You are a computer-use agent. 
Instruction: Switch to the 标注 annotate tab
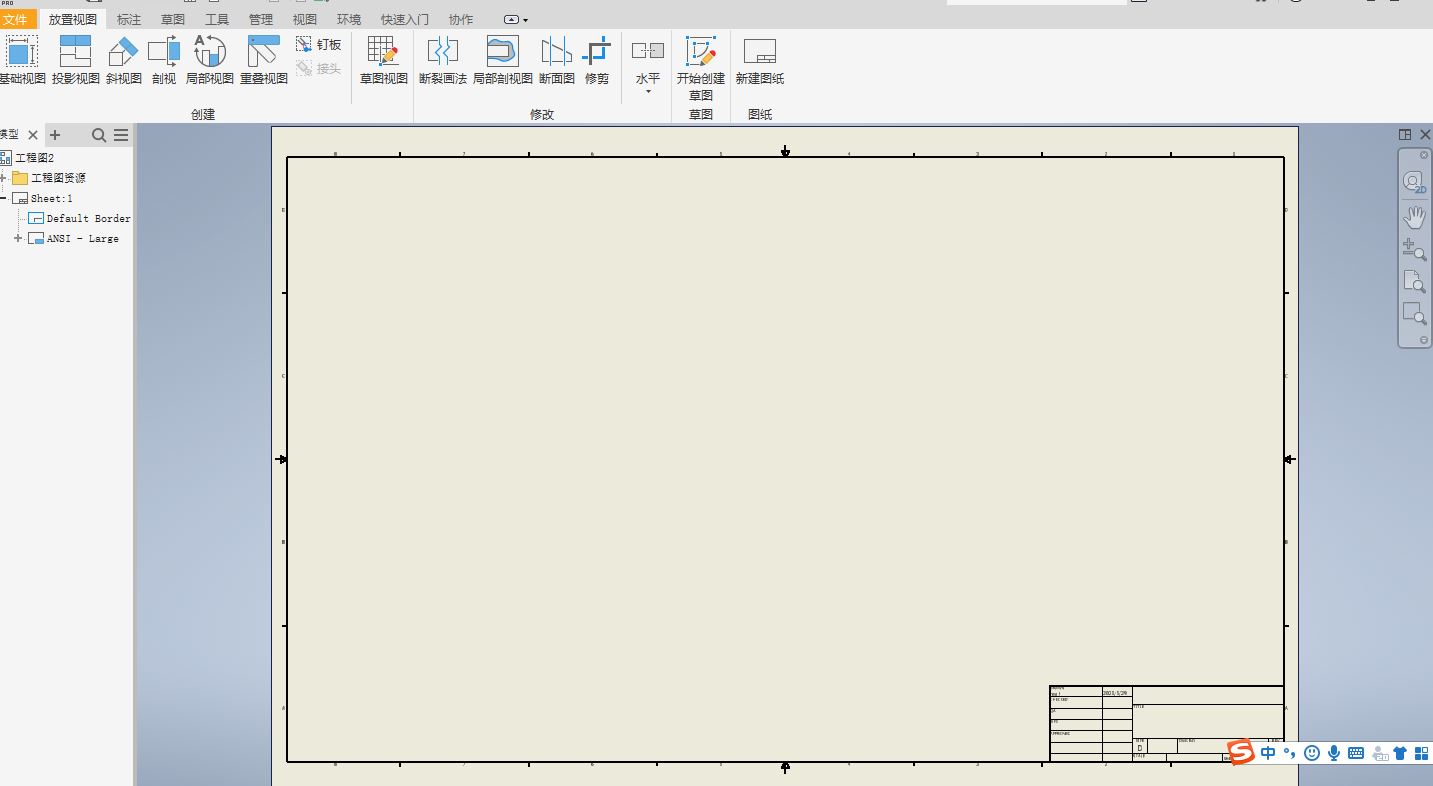129,19
